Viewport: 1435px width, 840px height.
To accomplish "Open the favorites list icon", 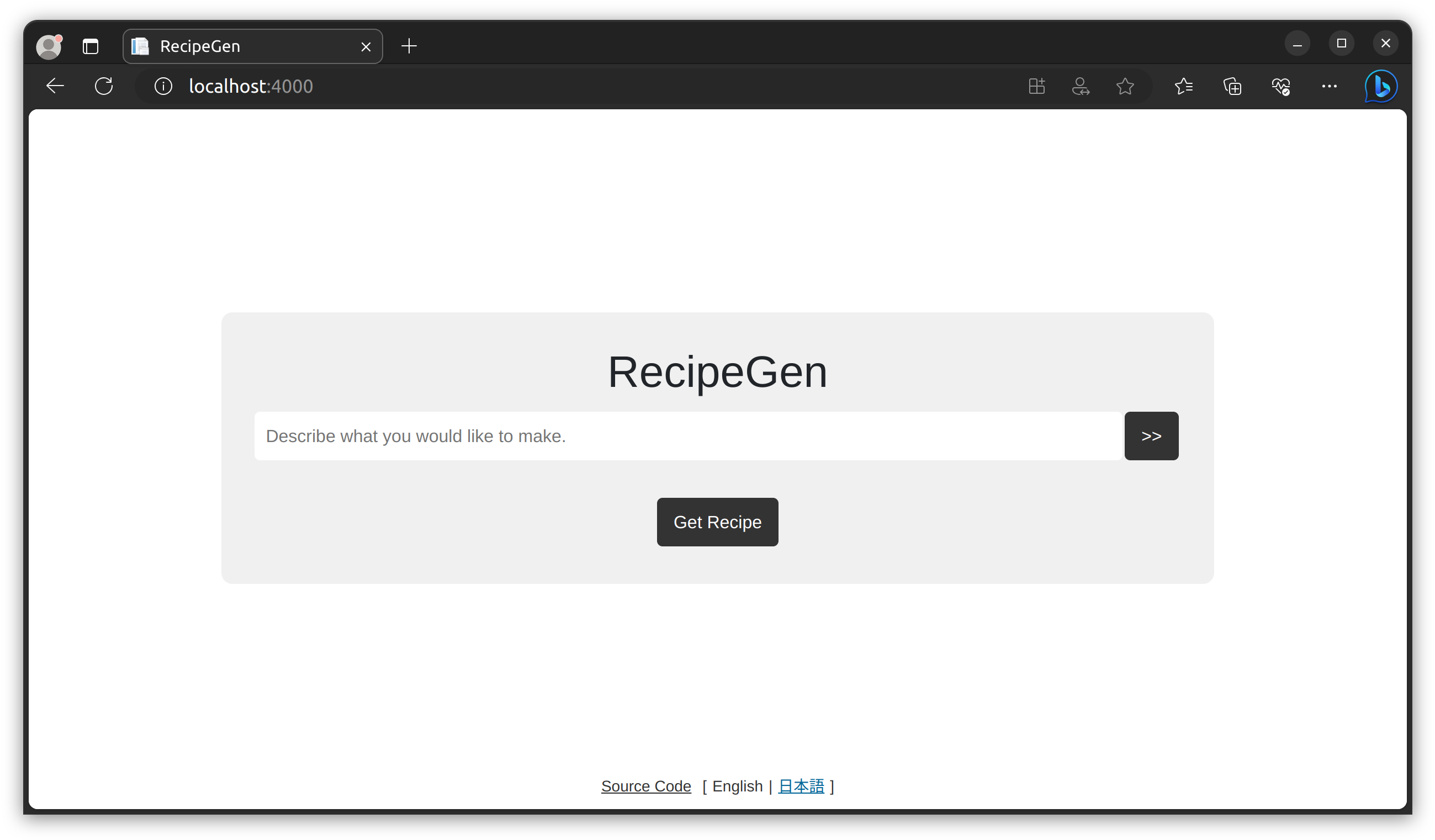I will 1183,87.
